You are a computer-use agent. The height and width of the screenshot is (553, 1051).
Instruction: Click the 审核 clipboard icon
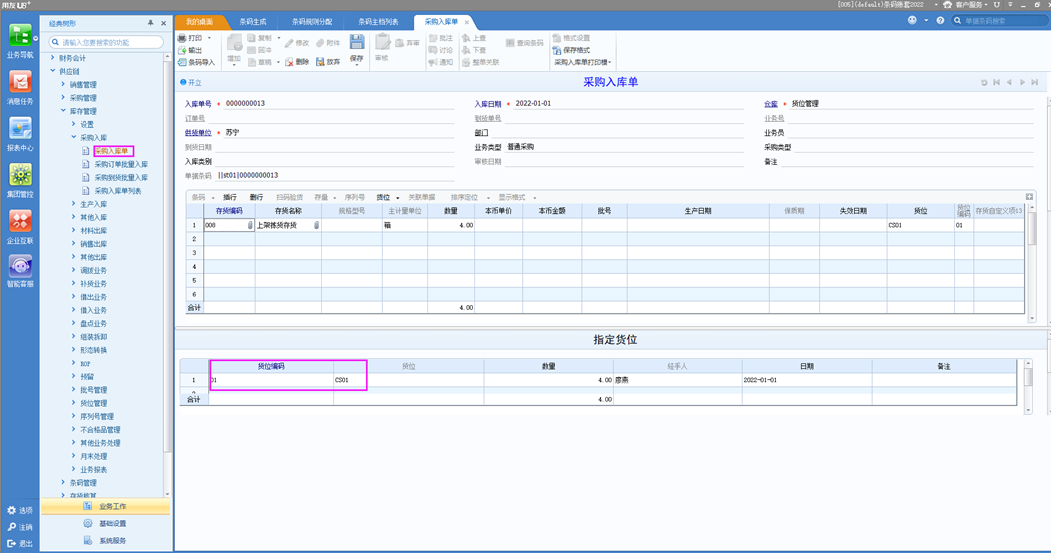point(382,42)
